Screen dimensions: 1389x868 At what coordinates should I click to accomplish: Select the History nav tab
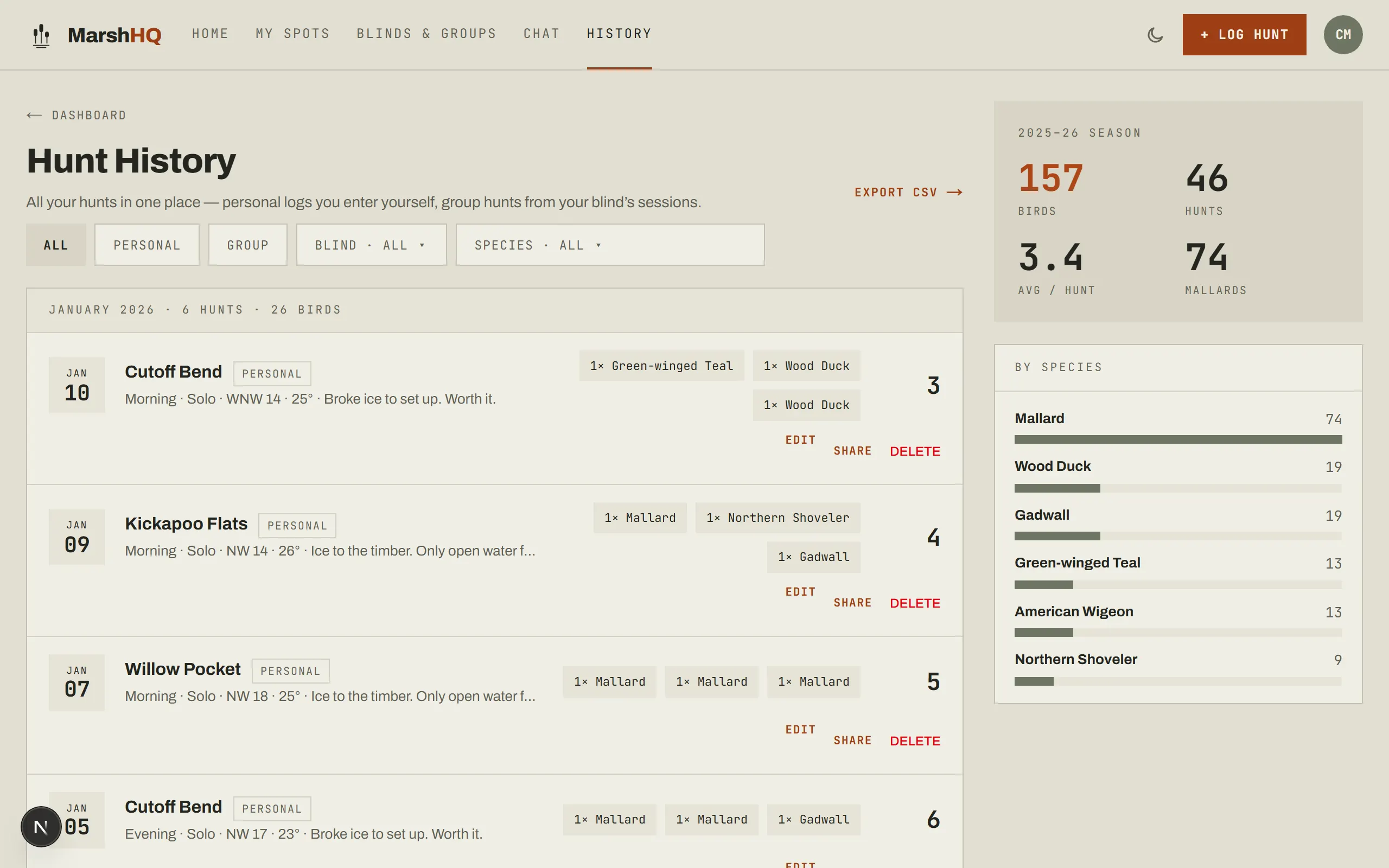coord(619,34)
